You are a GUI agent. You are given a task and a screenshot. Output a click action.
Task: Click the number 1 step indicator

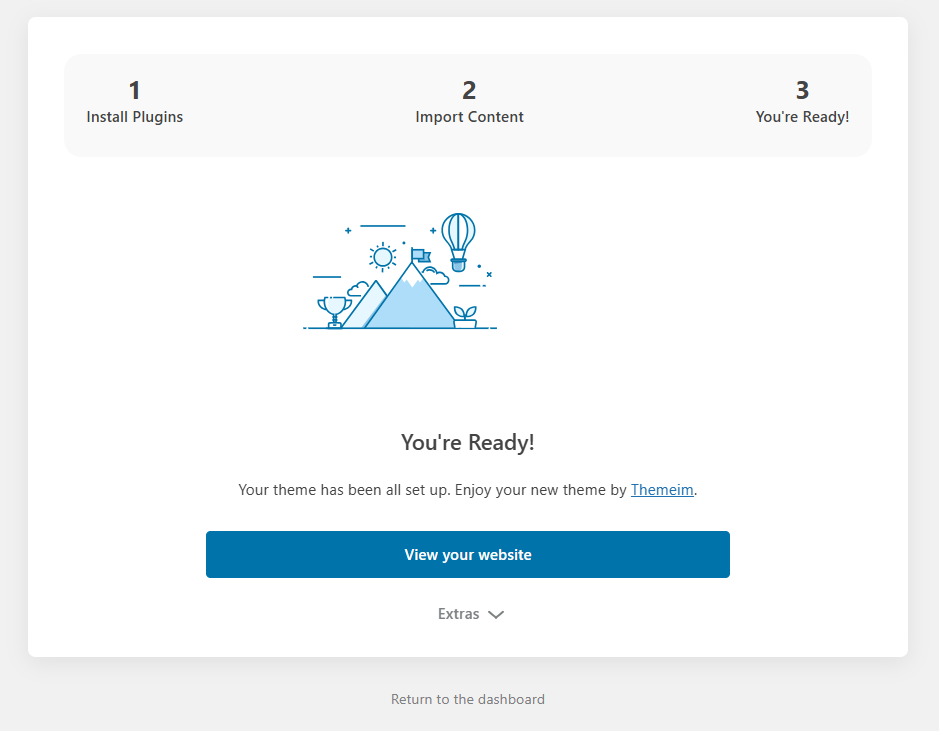tap(134, 90)
